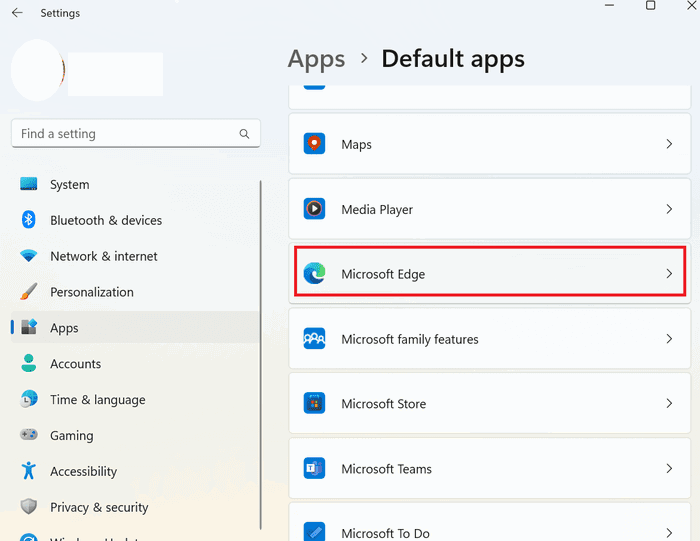Expand the Media Player row chevron
The height and width of the screenshot is (541, 700).
click(x=669, y=209)
